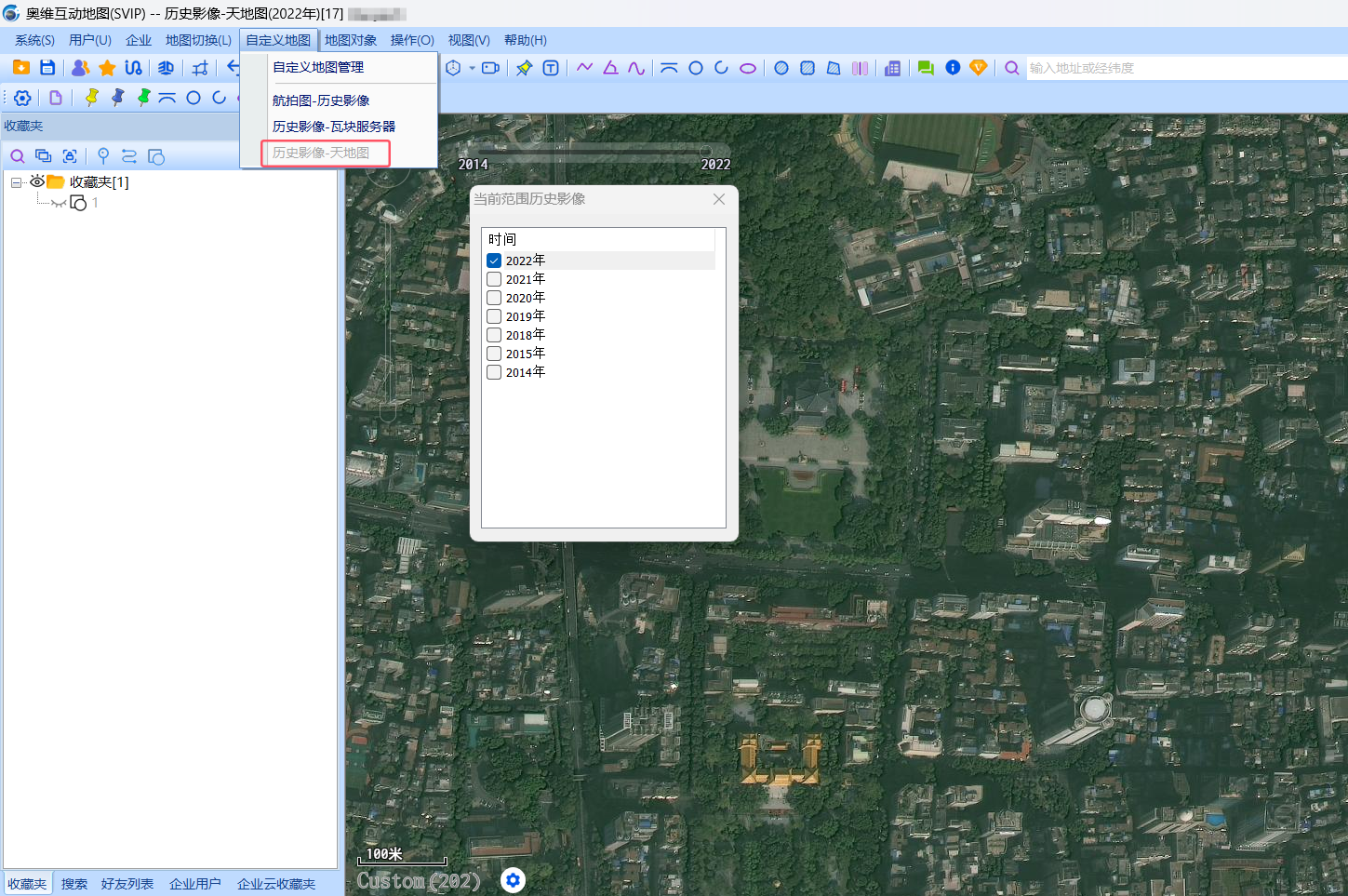Click the blue info circle icon
The image size is (1348, 896).
click(x=953, y=67)
